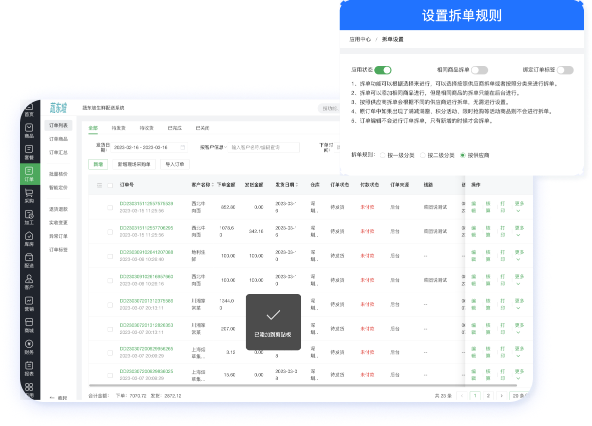
Task: Expand 更多 dropdown in first order row
Action: coord(520,207)
